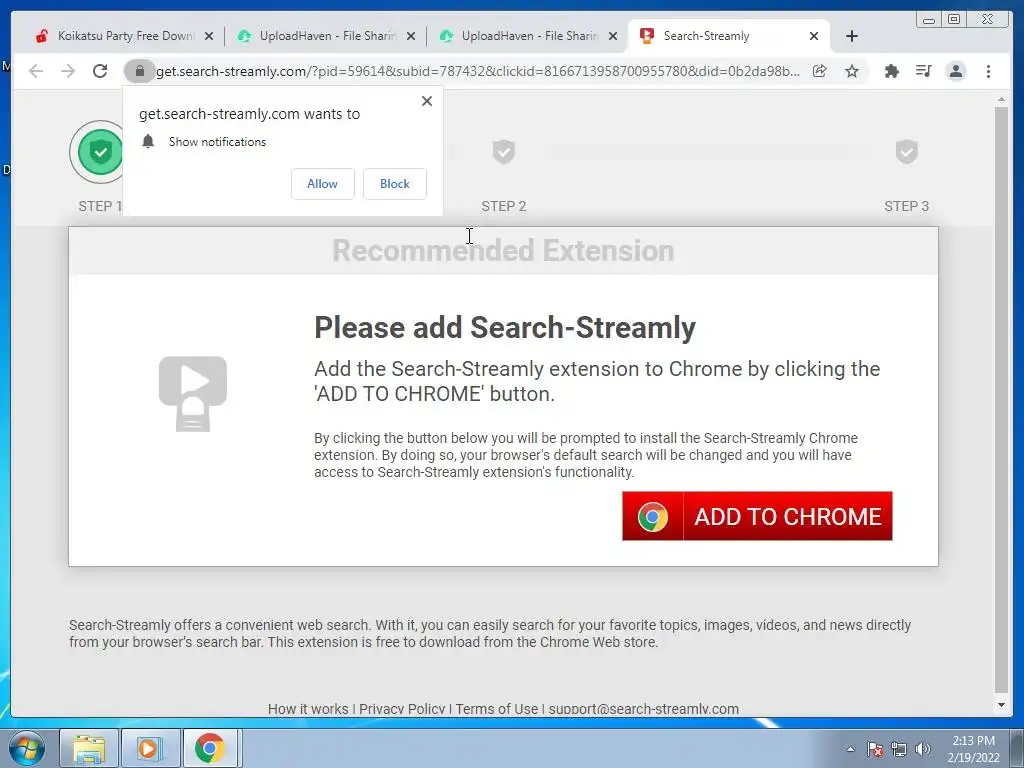Click the page scrollbar up arrow

1001,100
